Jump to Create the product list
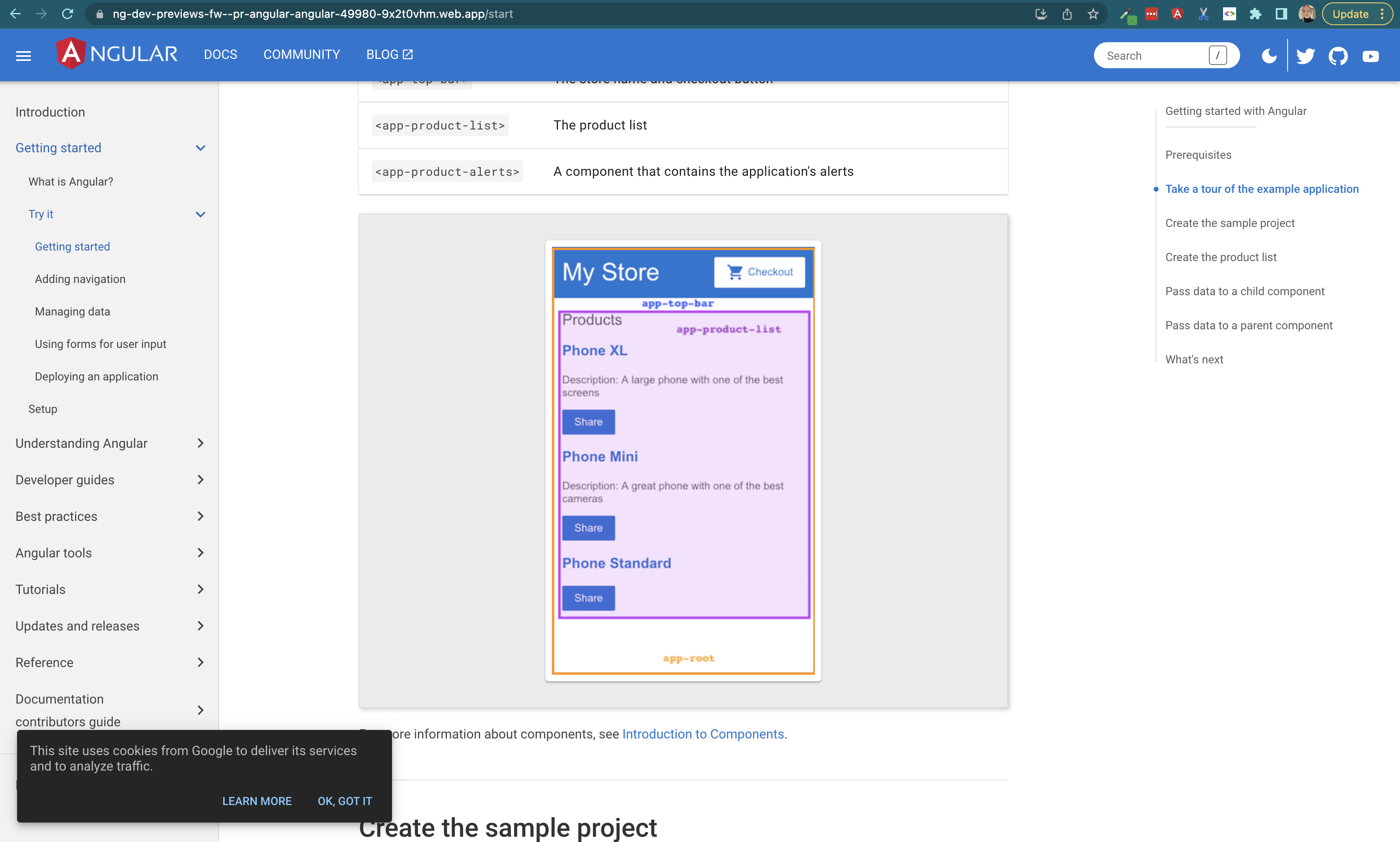1400x842 pixels. coord(1220,257)
